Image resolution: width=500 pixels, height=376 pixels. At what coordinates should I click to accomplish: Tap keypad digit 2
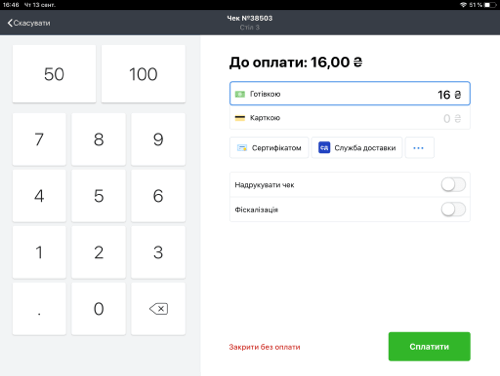[99, 252]
